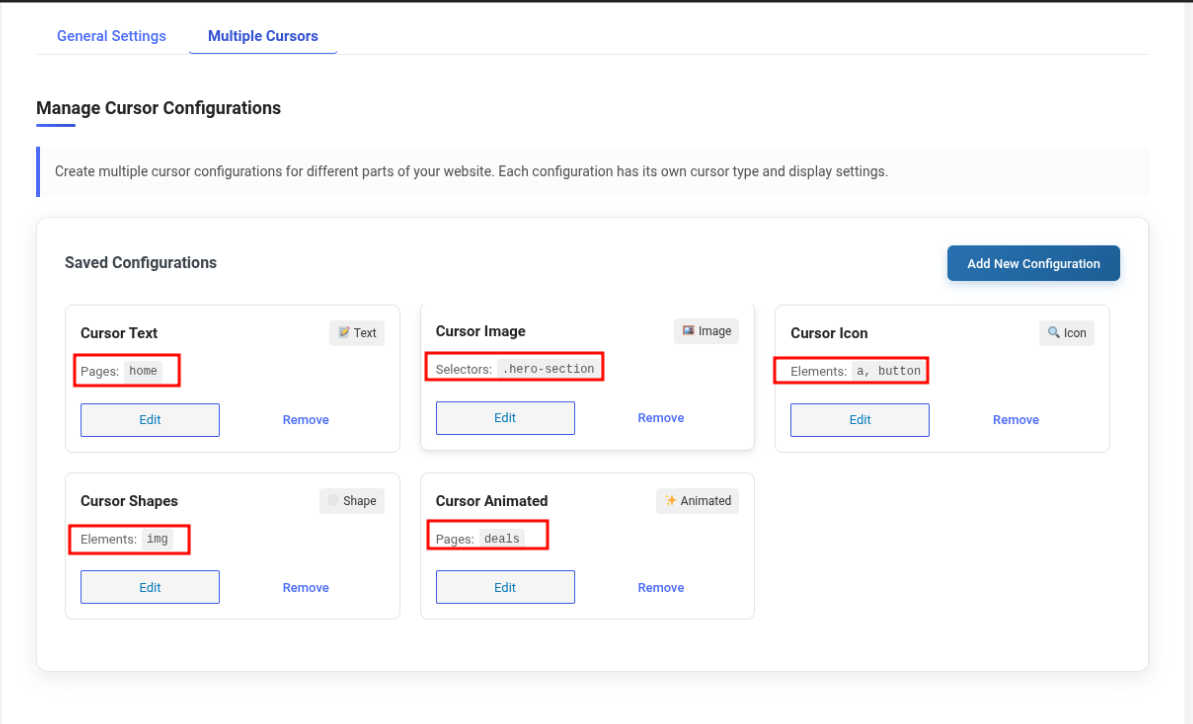
Task: Edit the Cursor Text configuration
Action: coord(150,420)
